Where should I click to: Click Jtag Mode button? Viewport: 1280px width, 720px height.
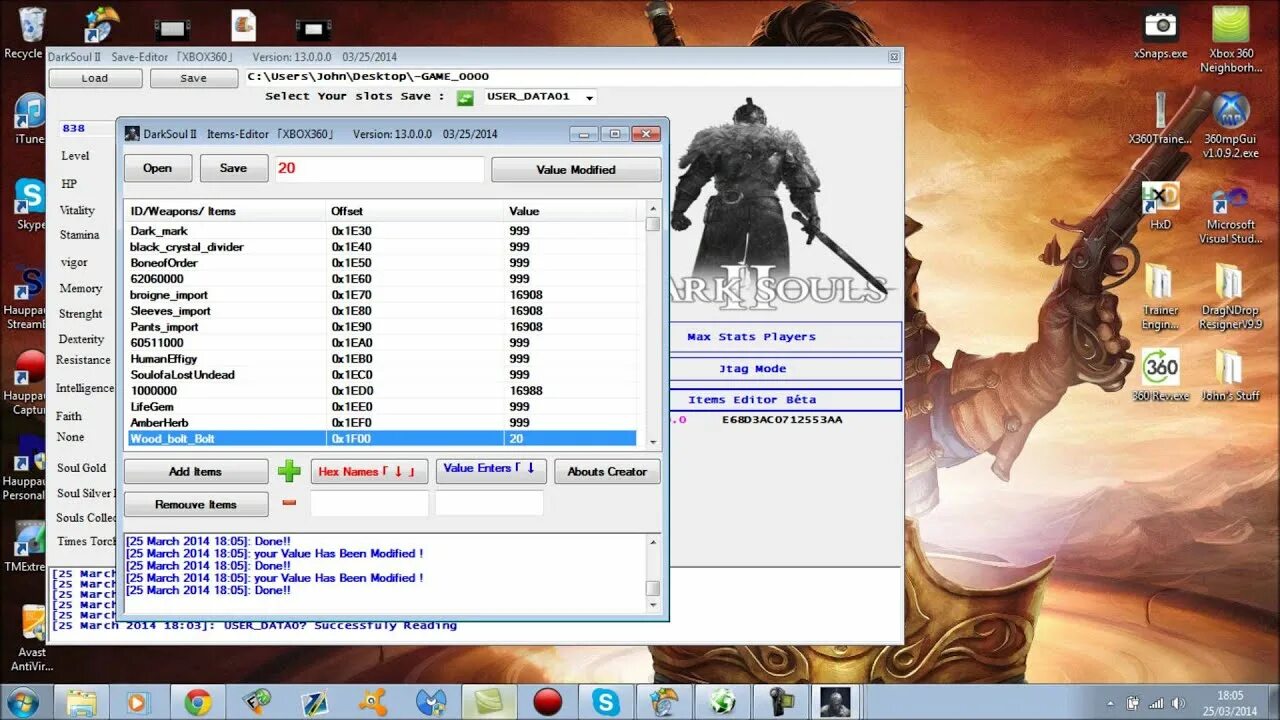tap(784, 368)
